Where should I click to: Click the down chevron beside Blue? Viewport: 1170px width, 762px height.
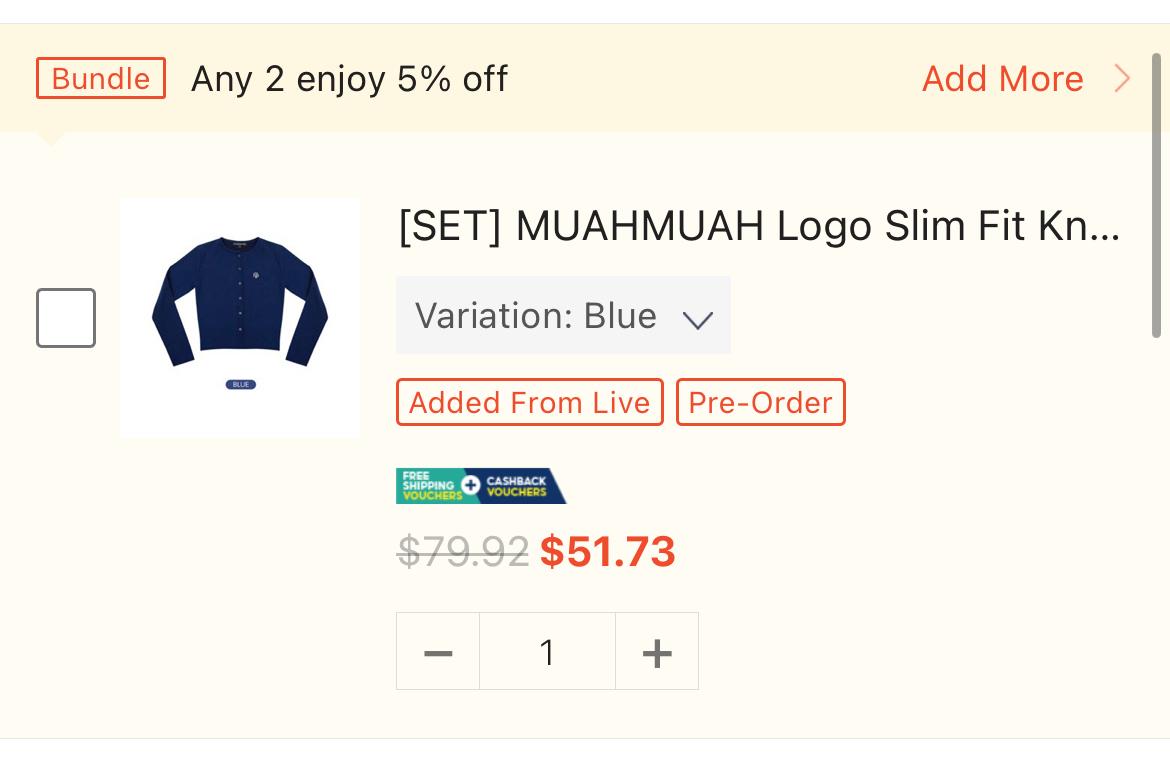coord(697,319)
